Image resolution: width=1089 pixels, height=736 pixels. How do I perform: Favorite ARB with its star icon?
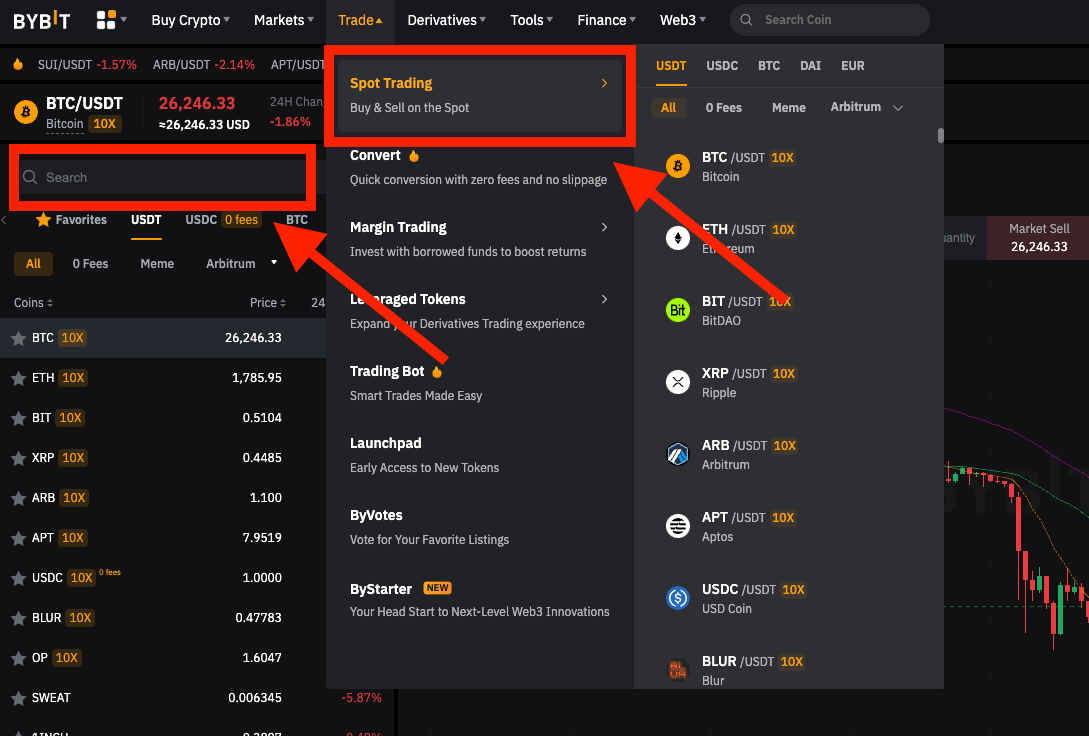(x=18, y=498)
